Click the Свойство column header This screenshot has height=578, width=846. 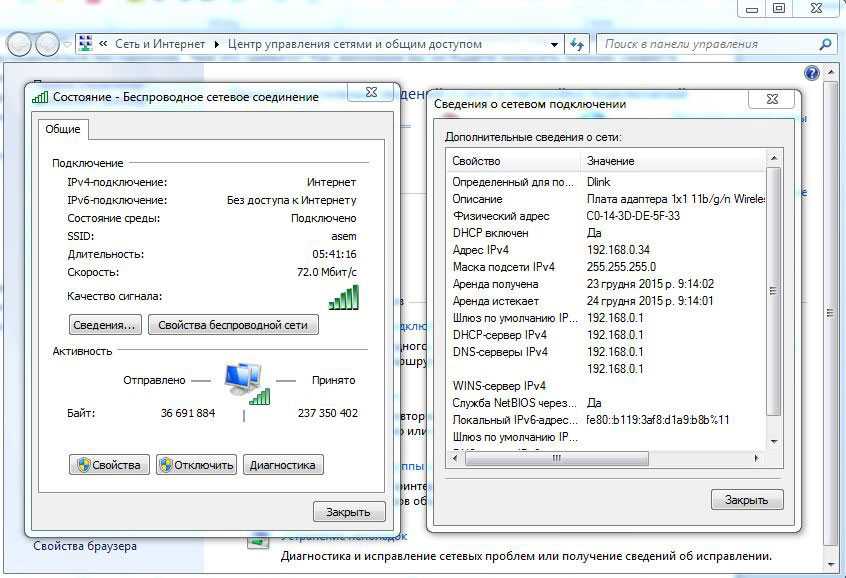click(x=512, y=161)
